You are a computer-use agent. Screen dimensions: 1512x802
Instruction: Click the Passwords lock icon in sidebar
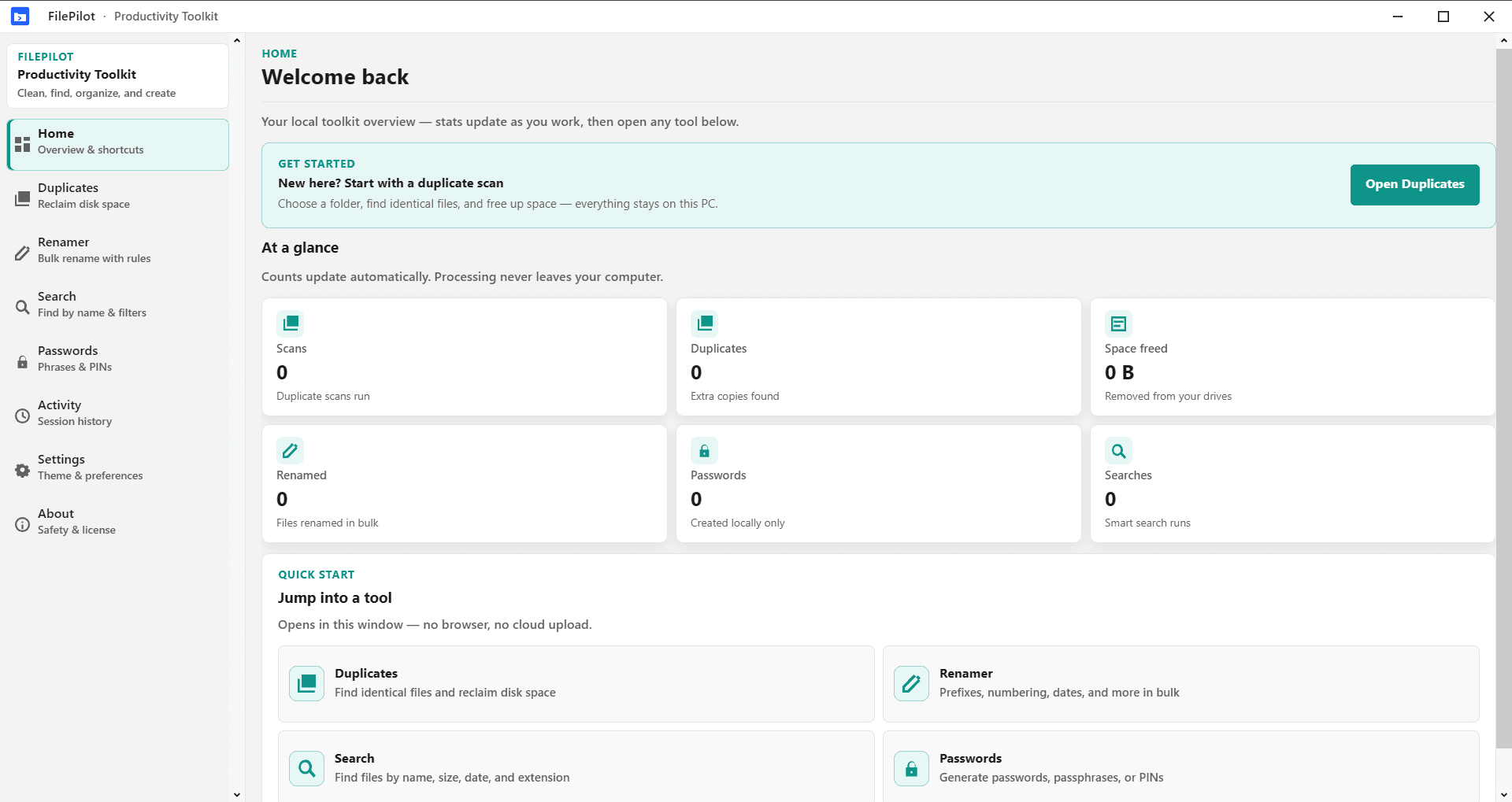(x=23, y=362)
